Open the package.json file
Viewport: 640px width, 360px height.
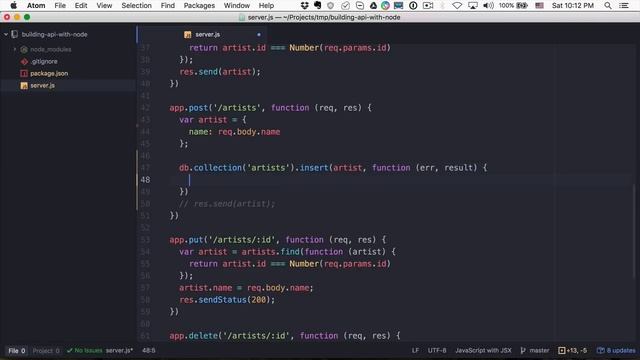[x=49, y=73]
